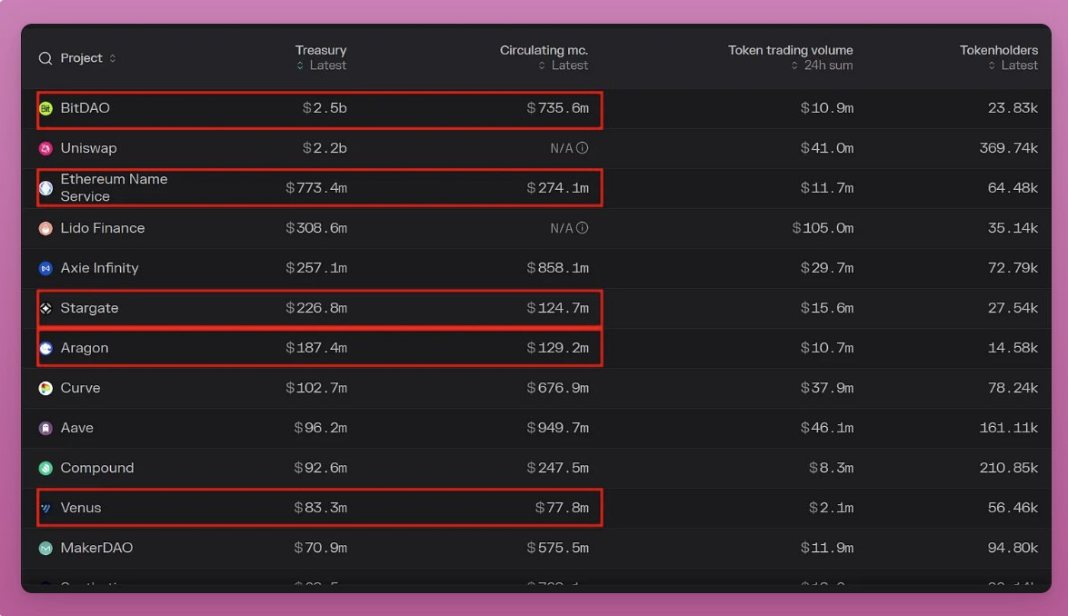Click the BitDAO project logo icon
Screen dimensions: 1068x616
coord(46,108)
